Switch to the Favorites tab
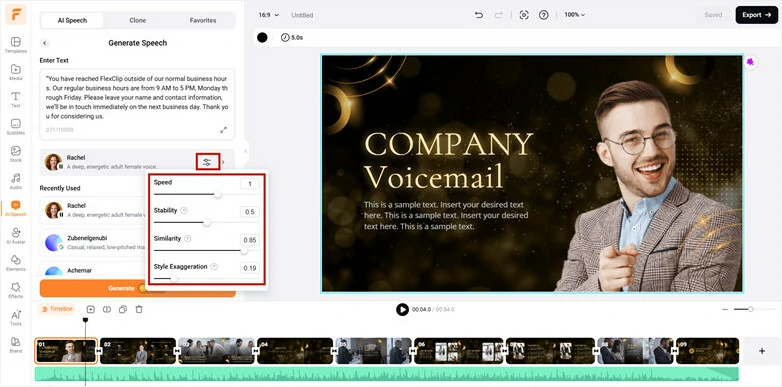This screenshot has width=782, height=387. pyautogui.click(x=203, y=20)
